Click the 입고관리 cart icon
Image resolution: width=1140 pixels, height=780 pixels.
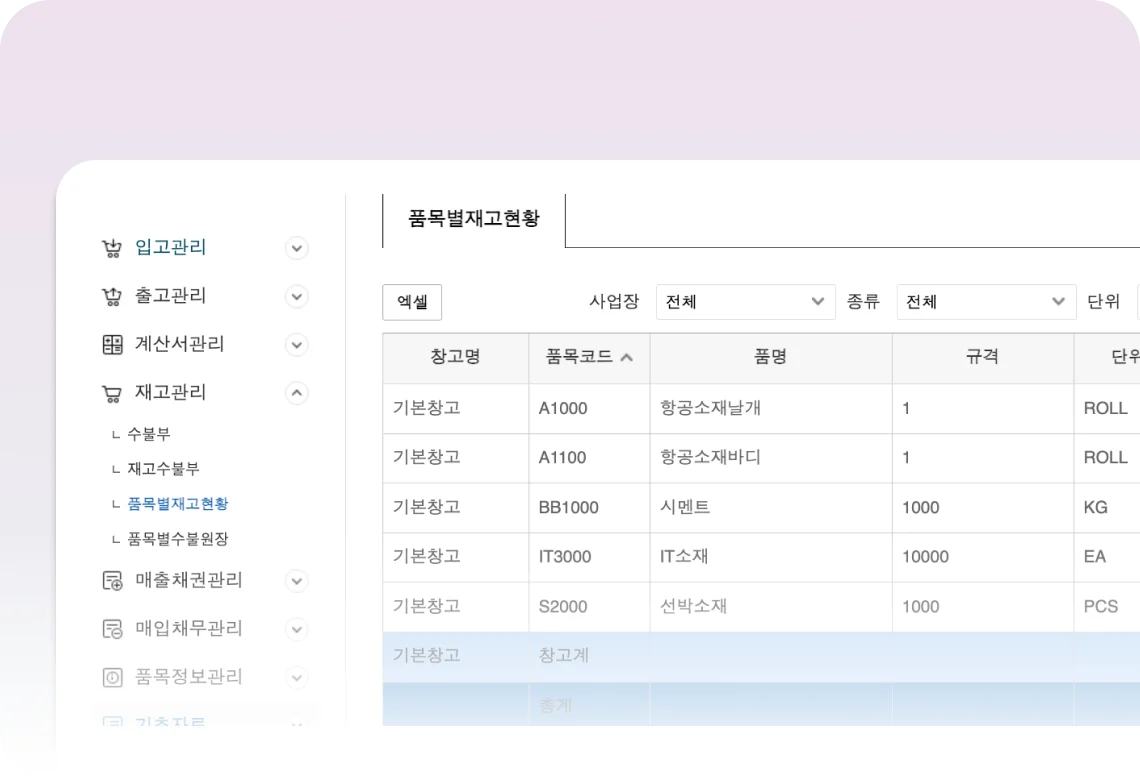pyautogui.click(x=112, y=248)
